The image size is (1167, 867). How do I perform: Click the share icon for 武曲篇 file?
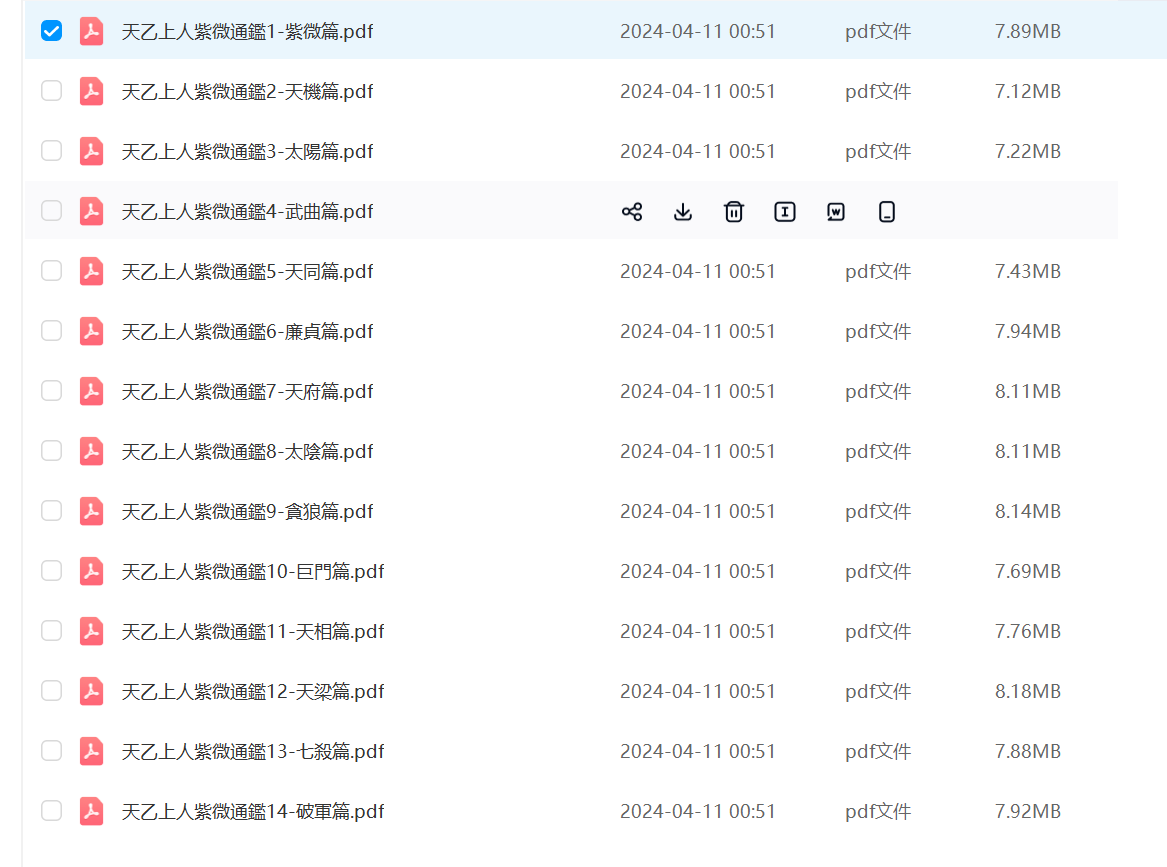click(632, 211)
